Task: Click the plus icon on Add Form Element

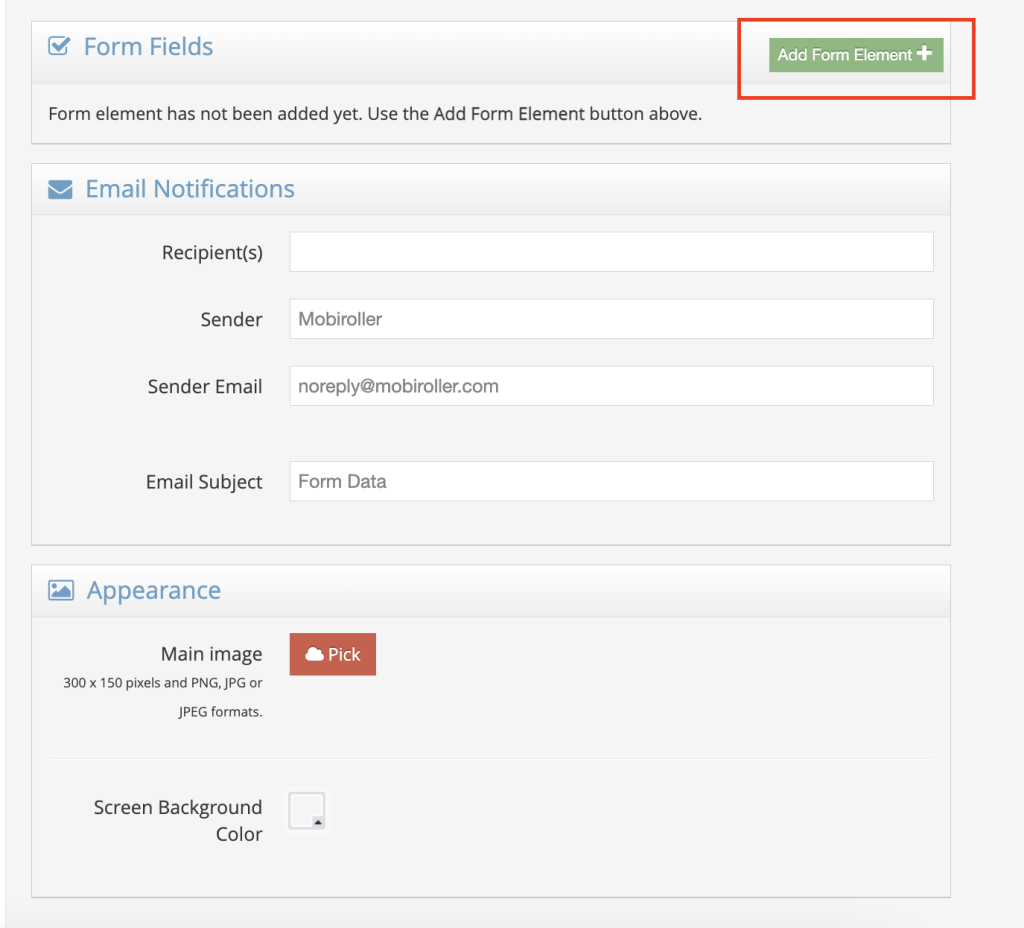Action: click(x=927, y=55)
